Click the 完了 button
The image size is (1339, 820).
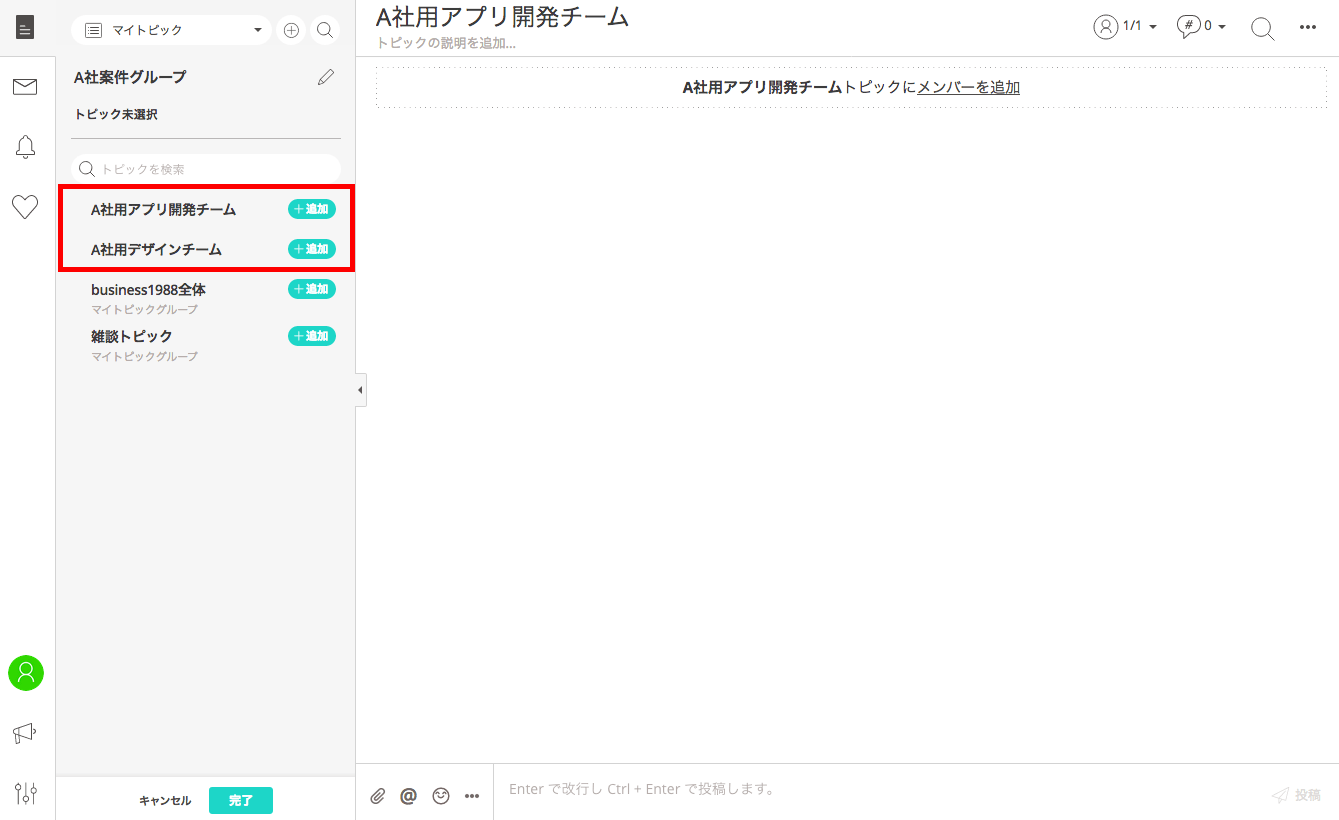[x=241, y=800]
